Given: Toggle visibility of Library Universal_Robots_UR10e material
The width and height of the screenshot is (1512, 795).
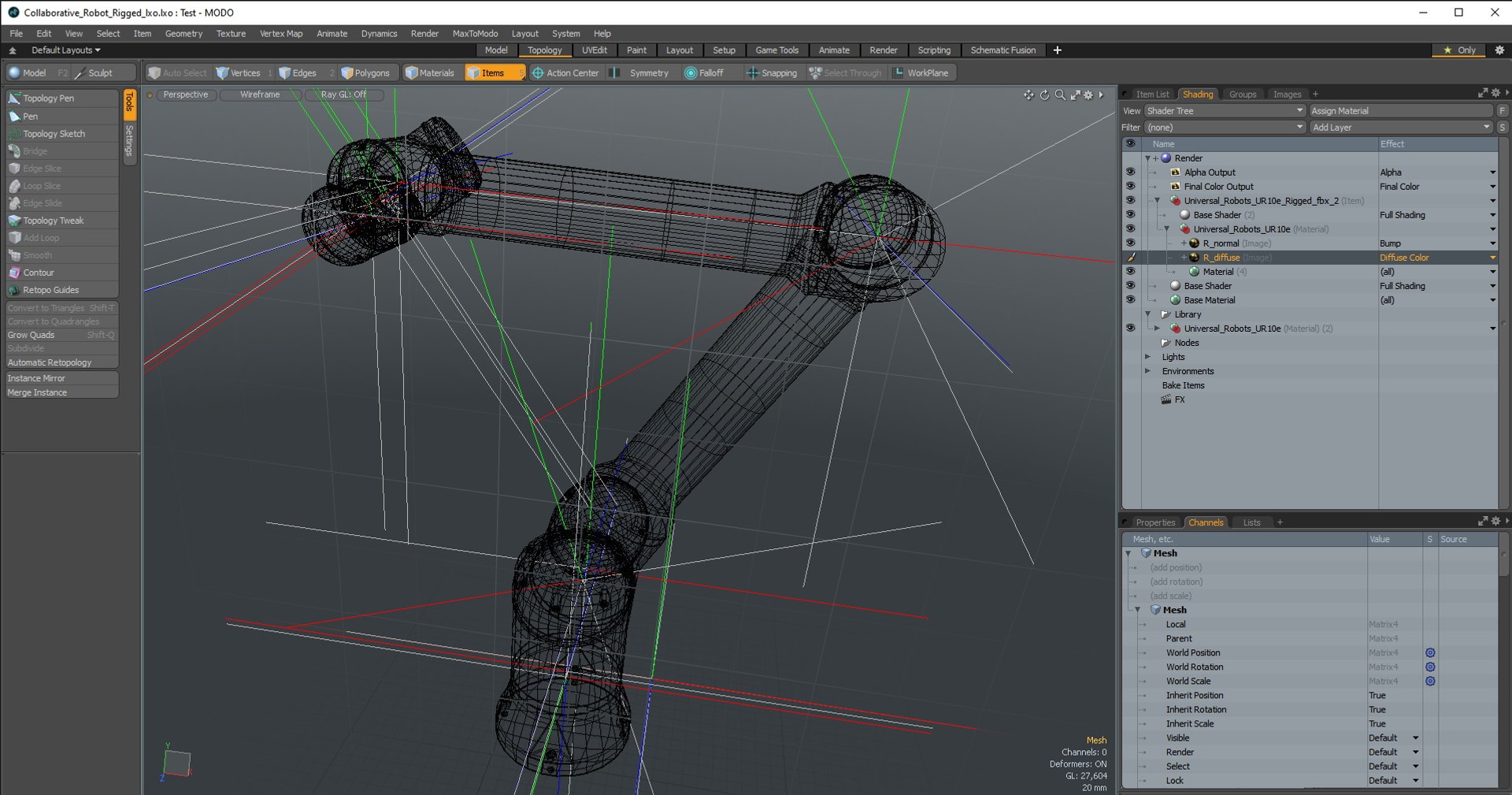Looking at the screenshot, I should [x=1130, y=328].
